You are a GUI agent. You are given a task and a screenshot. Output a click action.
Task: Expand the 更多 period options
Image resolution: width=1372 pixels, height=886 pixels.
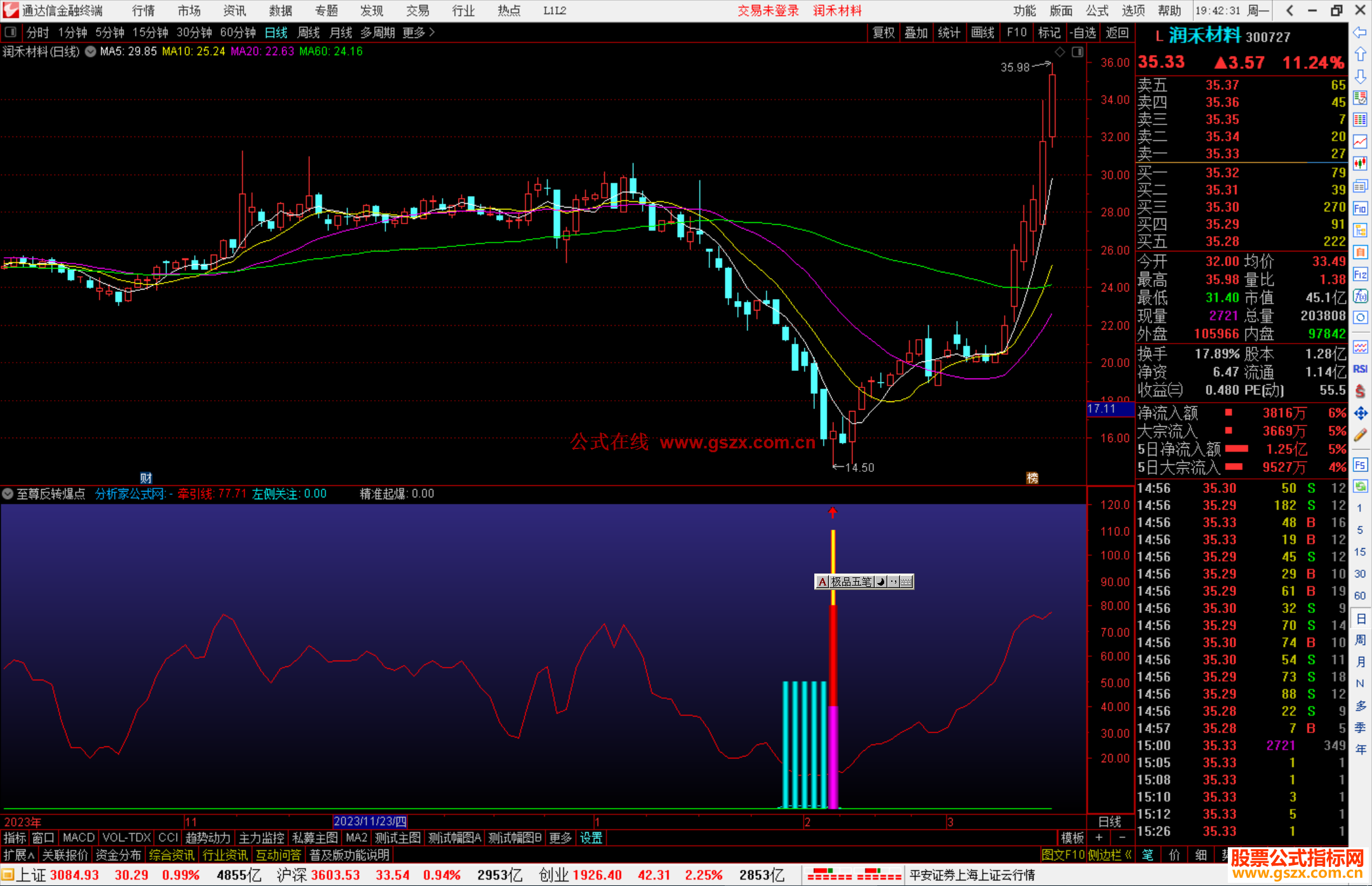pos(419,32)
